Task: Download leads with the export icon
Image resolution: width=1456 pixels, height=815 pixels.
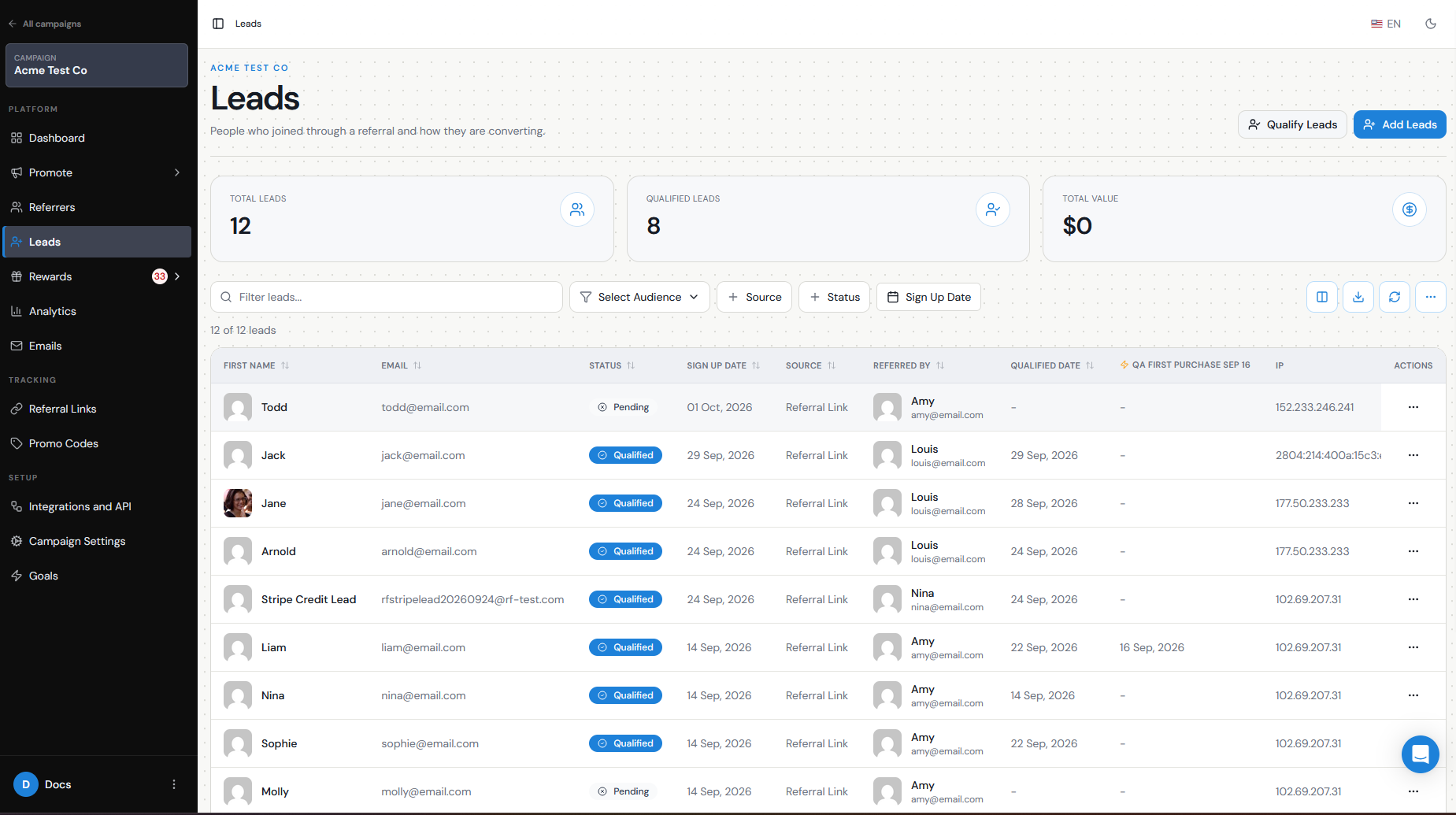Action: tap(1358, 297)
